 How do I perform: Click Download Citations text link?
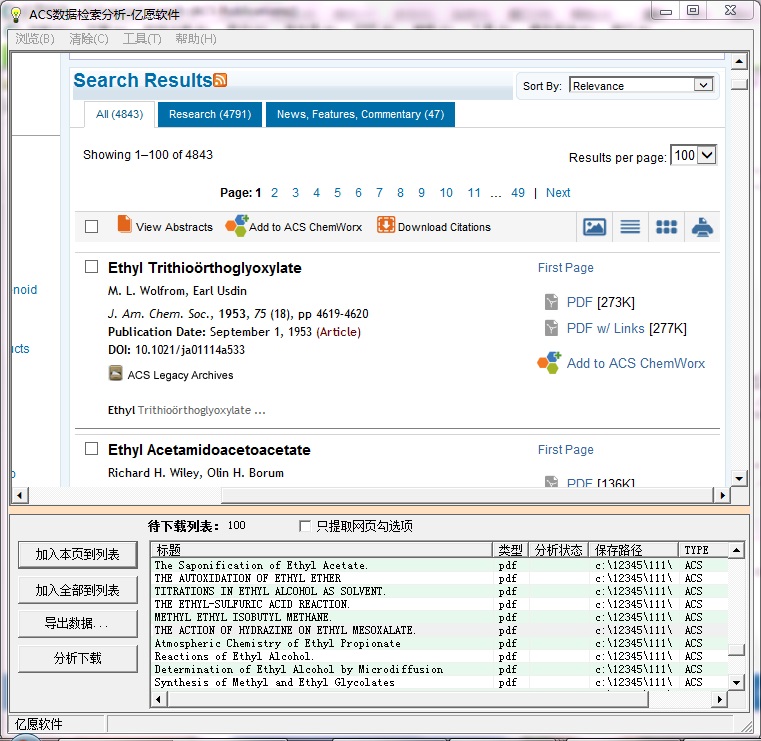tap(444, 227)
